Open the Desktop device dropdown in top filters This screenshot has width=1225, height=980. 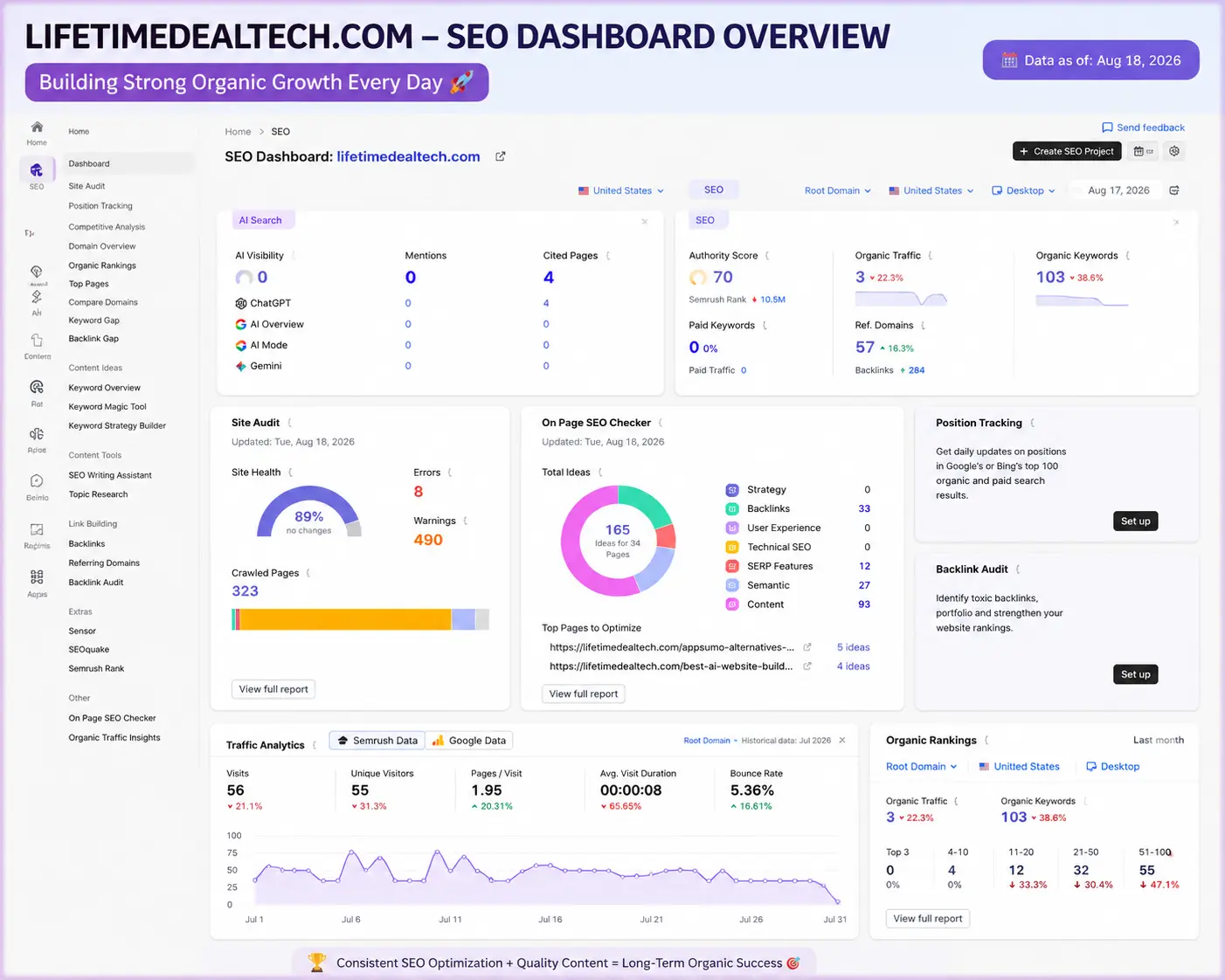[1024, 190]
